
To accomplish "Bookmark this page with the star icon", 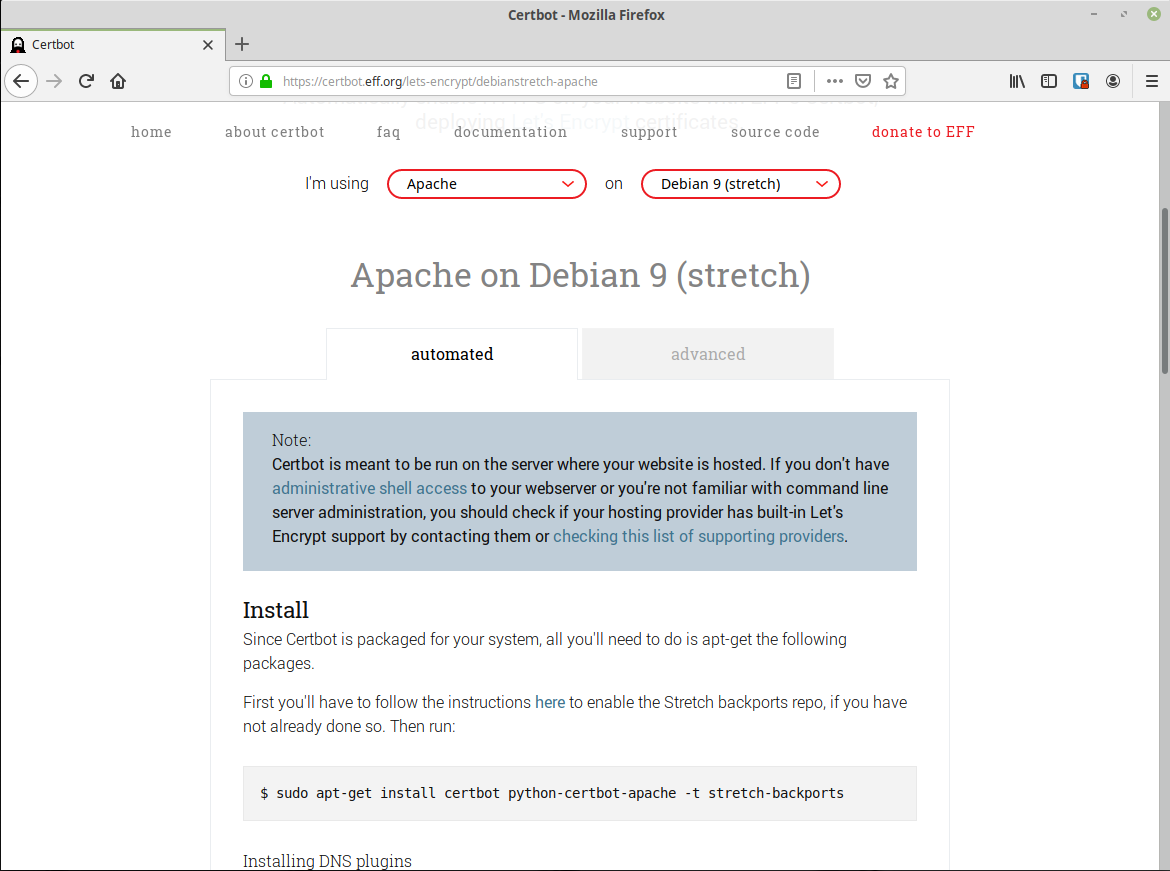I will pyautogui.click(x=891, y=81).
